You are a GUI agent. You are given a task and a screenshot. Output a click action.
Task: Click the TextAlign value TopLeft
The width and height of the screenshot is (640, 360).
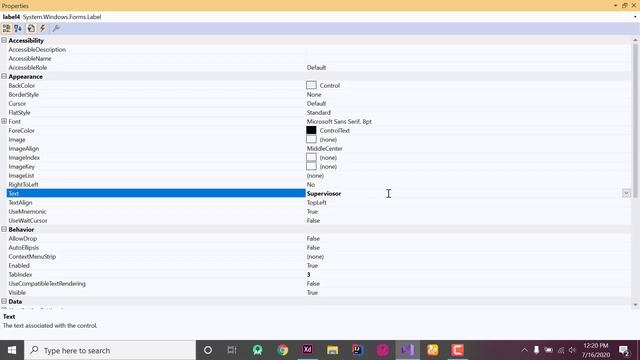pos(316,202)
